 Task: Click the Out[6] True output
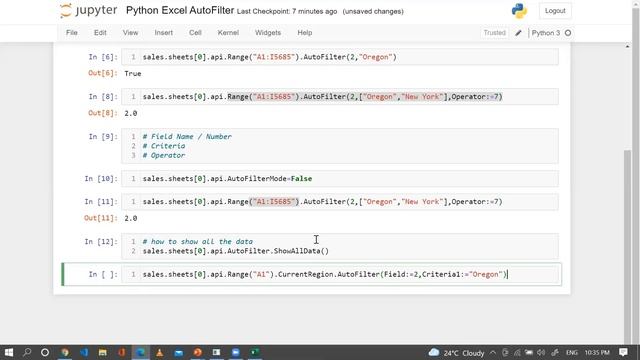coord(133,73)
